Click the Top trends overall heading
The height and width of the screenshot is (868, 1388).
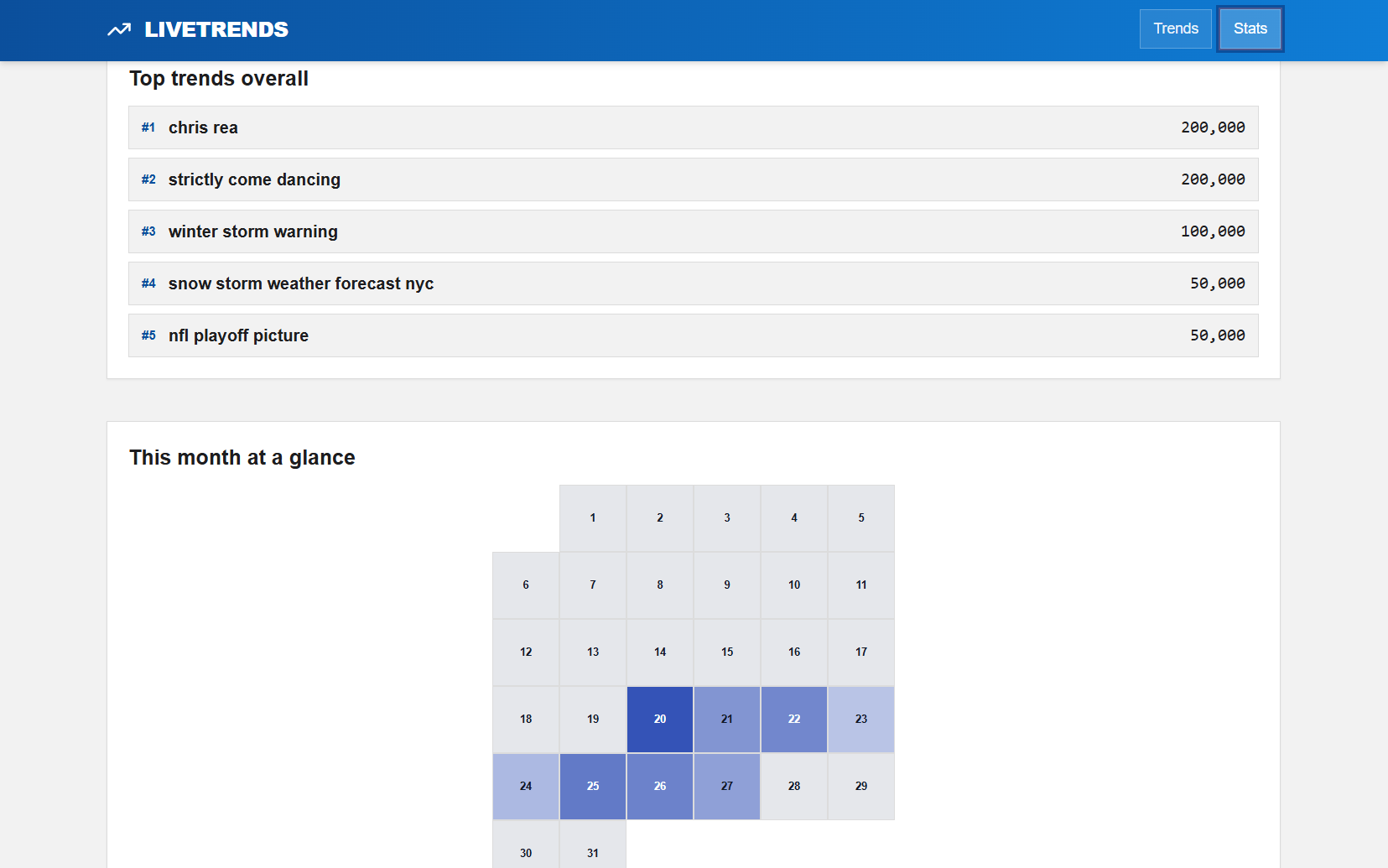pos(218,78)
